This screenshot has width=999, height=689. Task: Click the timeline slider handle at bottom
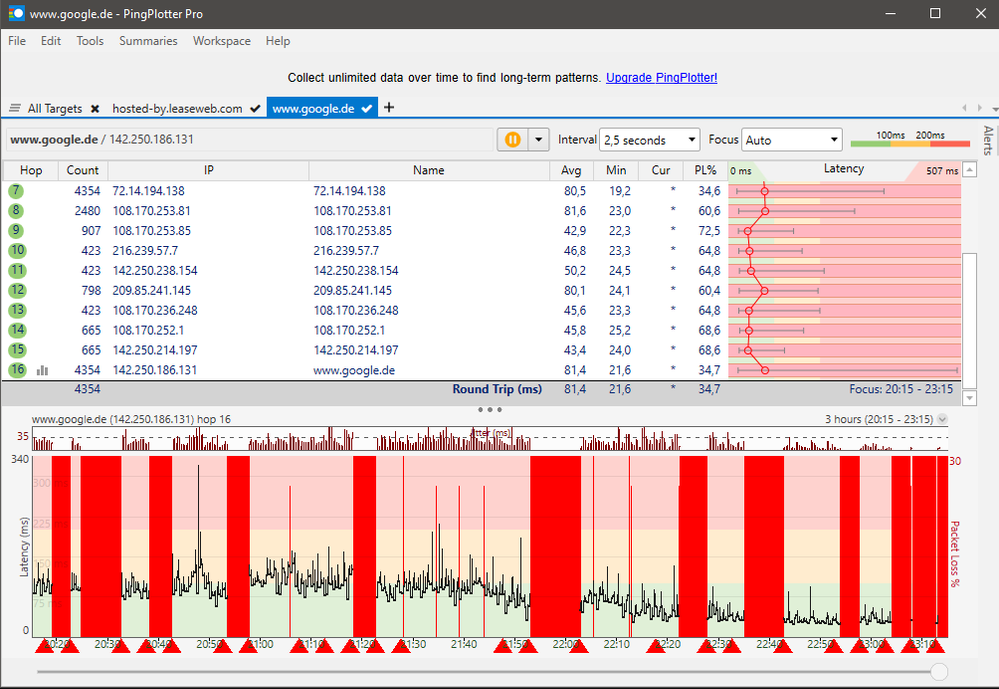[939, 671]
